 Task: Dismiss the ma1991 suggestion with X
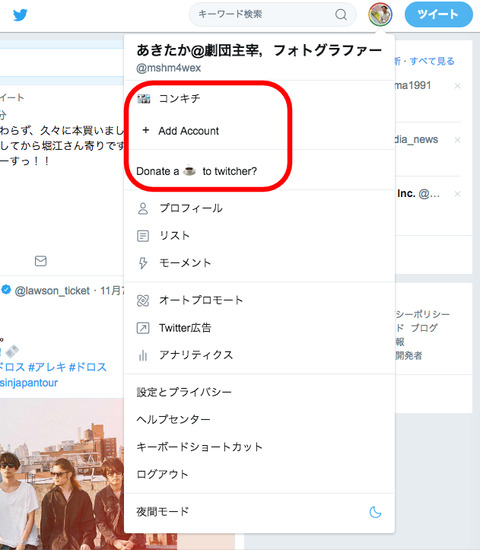point(457,86)
